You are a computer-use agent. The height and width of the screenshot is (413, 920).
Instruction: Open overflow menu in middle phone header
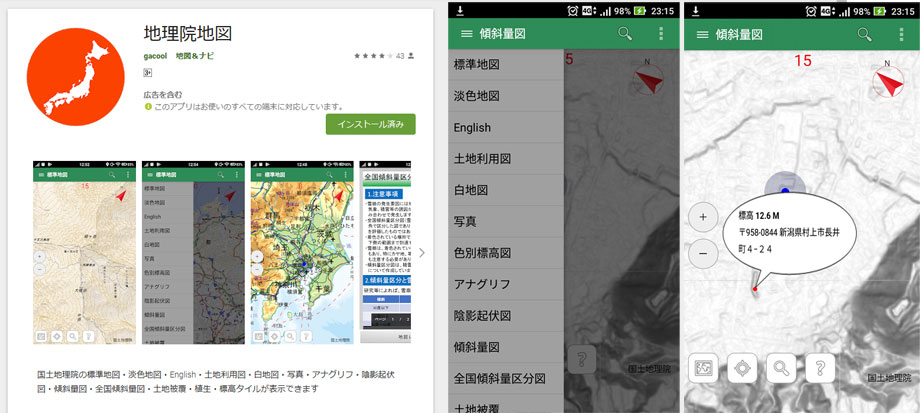(662, 33)
